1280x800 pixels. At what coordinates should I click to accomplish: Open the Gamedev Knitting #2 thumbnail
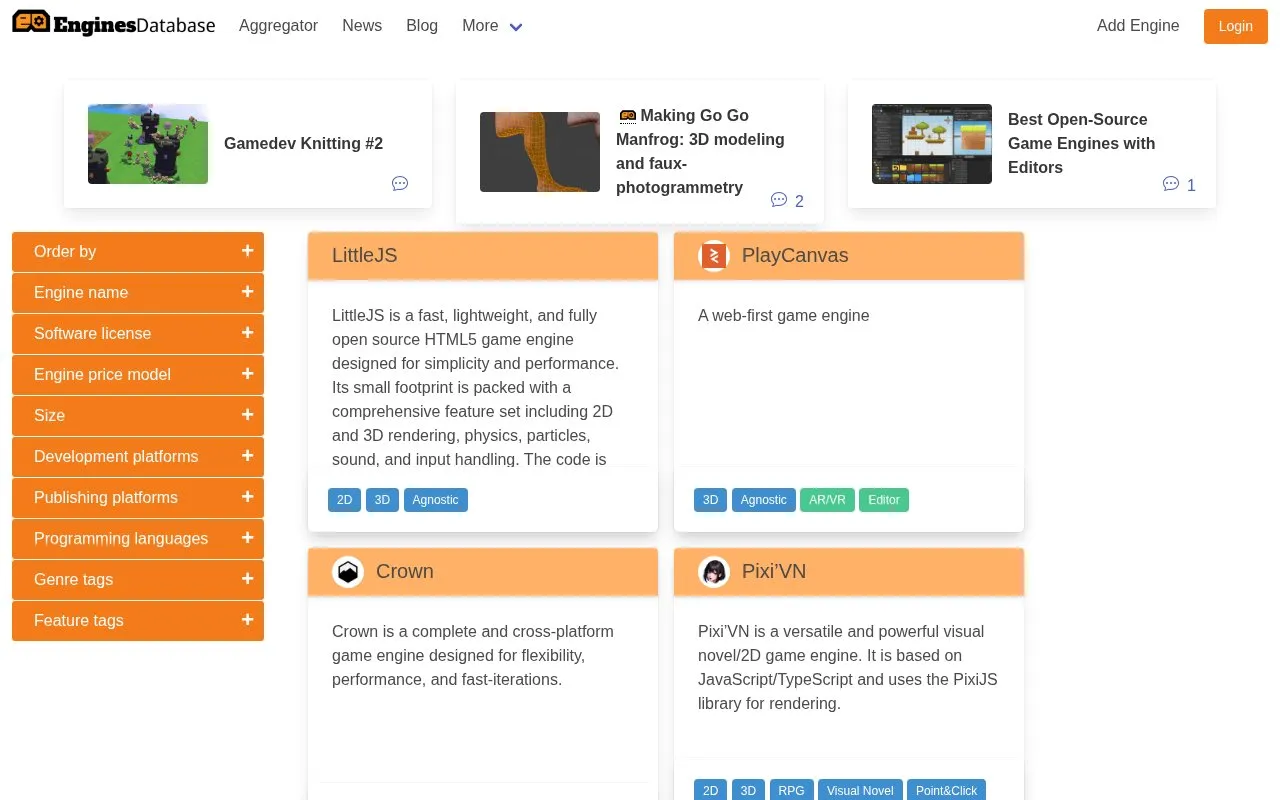coord(148,144)
